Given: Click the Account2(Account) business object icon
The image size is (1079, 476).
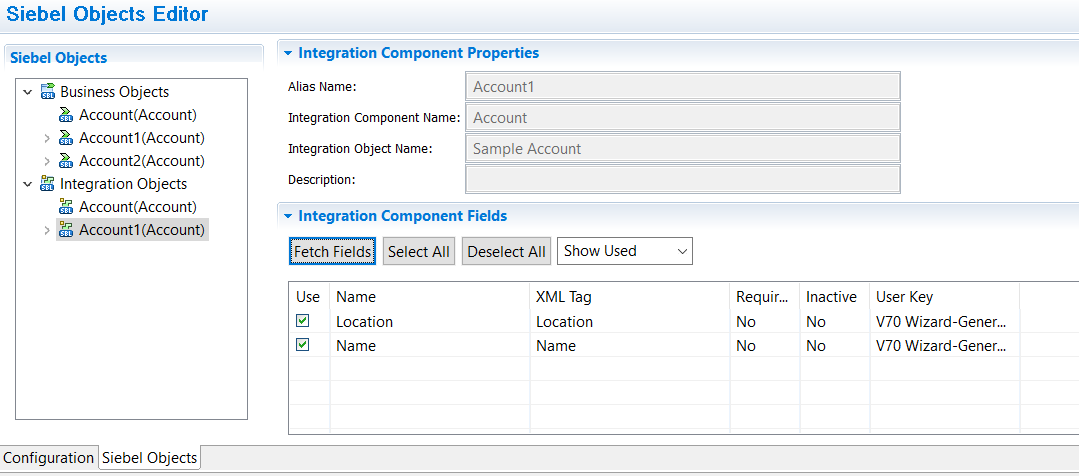Looking at the screenshot, I should (67, 161).
